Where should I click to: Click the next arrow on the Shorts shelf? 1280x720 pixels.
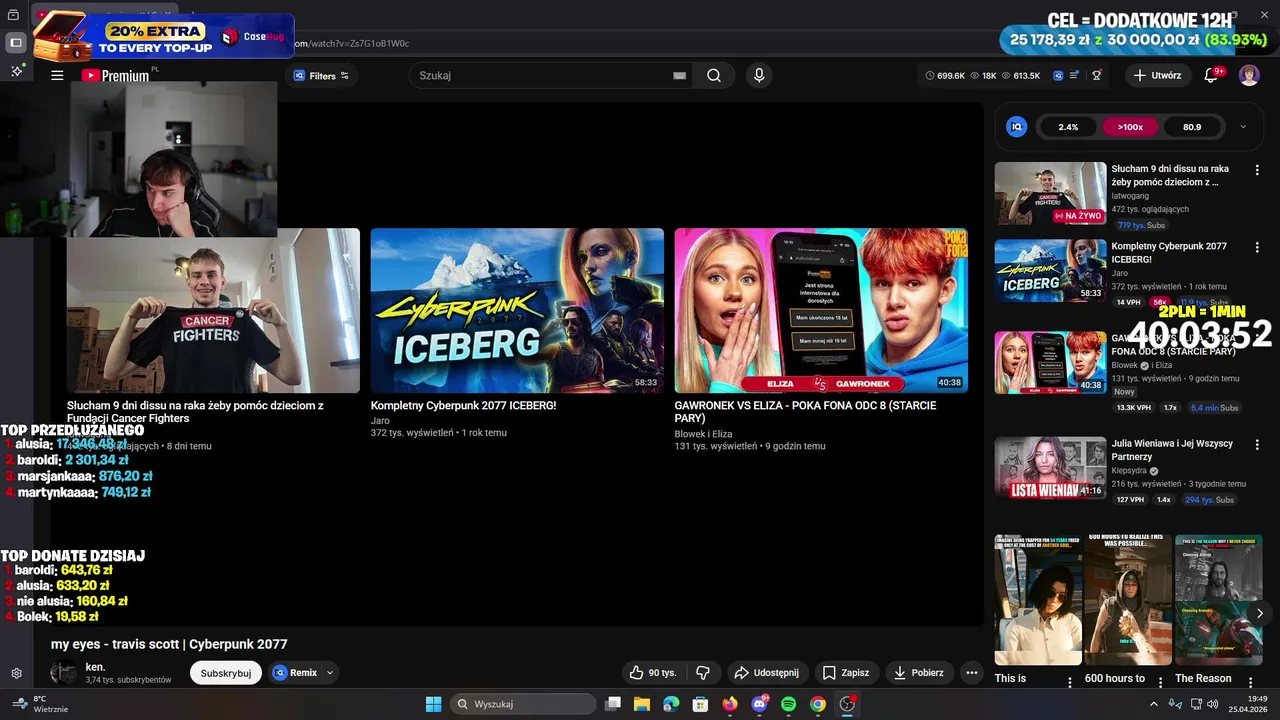tap(1259, 613)
